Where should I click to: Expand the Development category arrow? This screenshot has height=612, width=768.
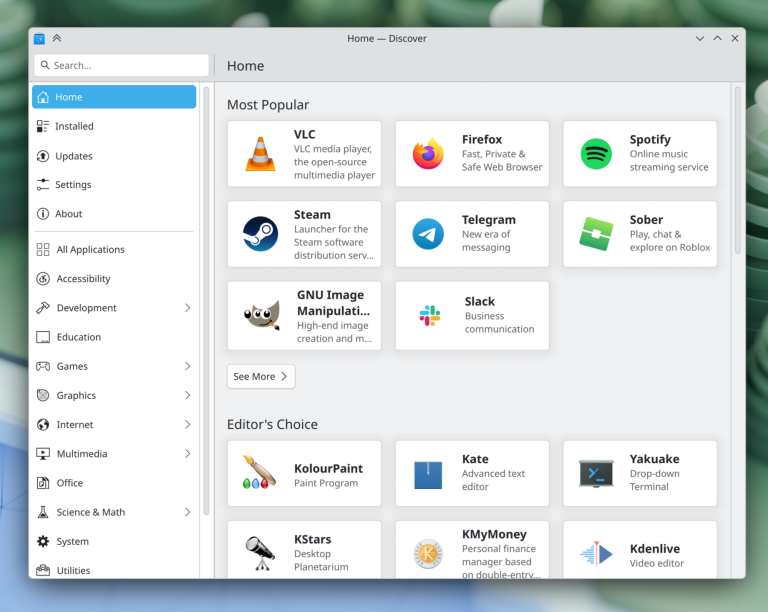pyautogui.click(x=188, y=308)
